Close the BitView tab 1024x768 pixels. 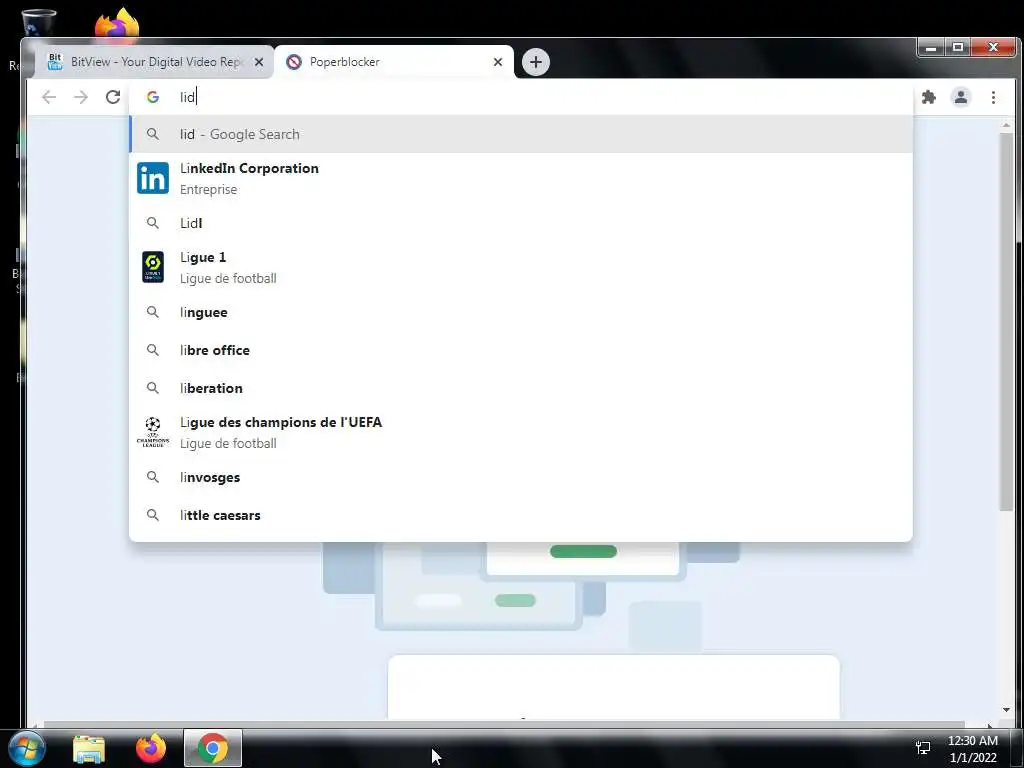259,62
